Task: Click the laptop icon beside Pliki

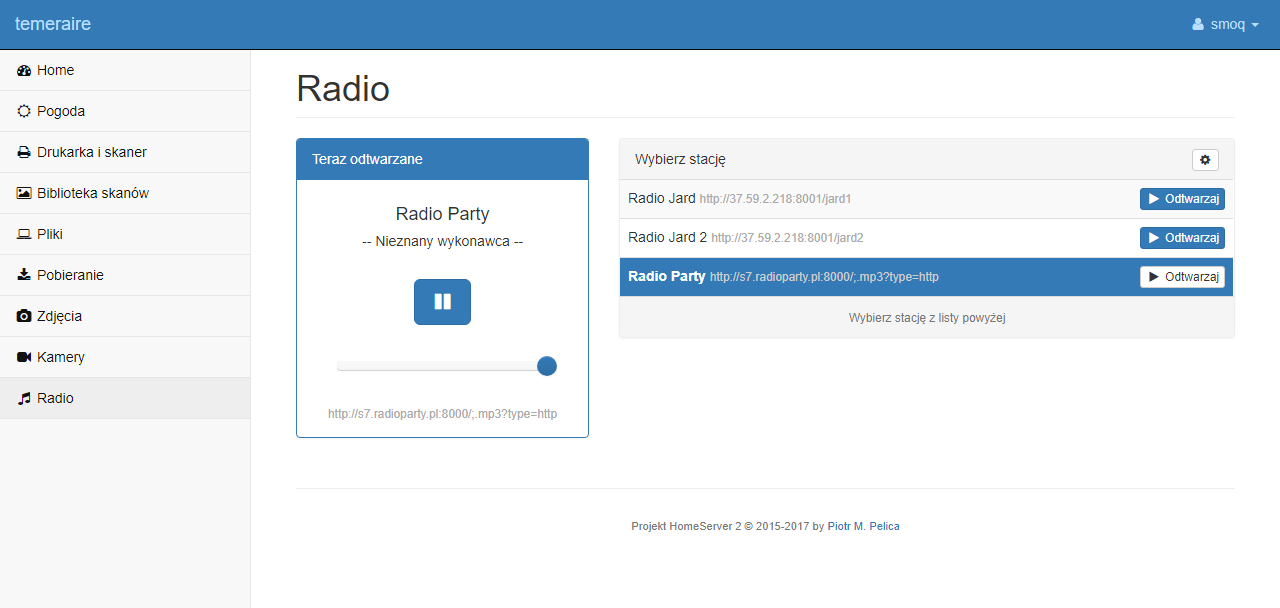Action: pos(24,235)
